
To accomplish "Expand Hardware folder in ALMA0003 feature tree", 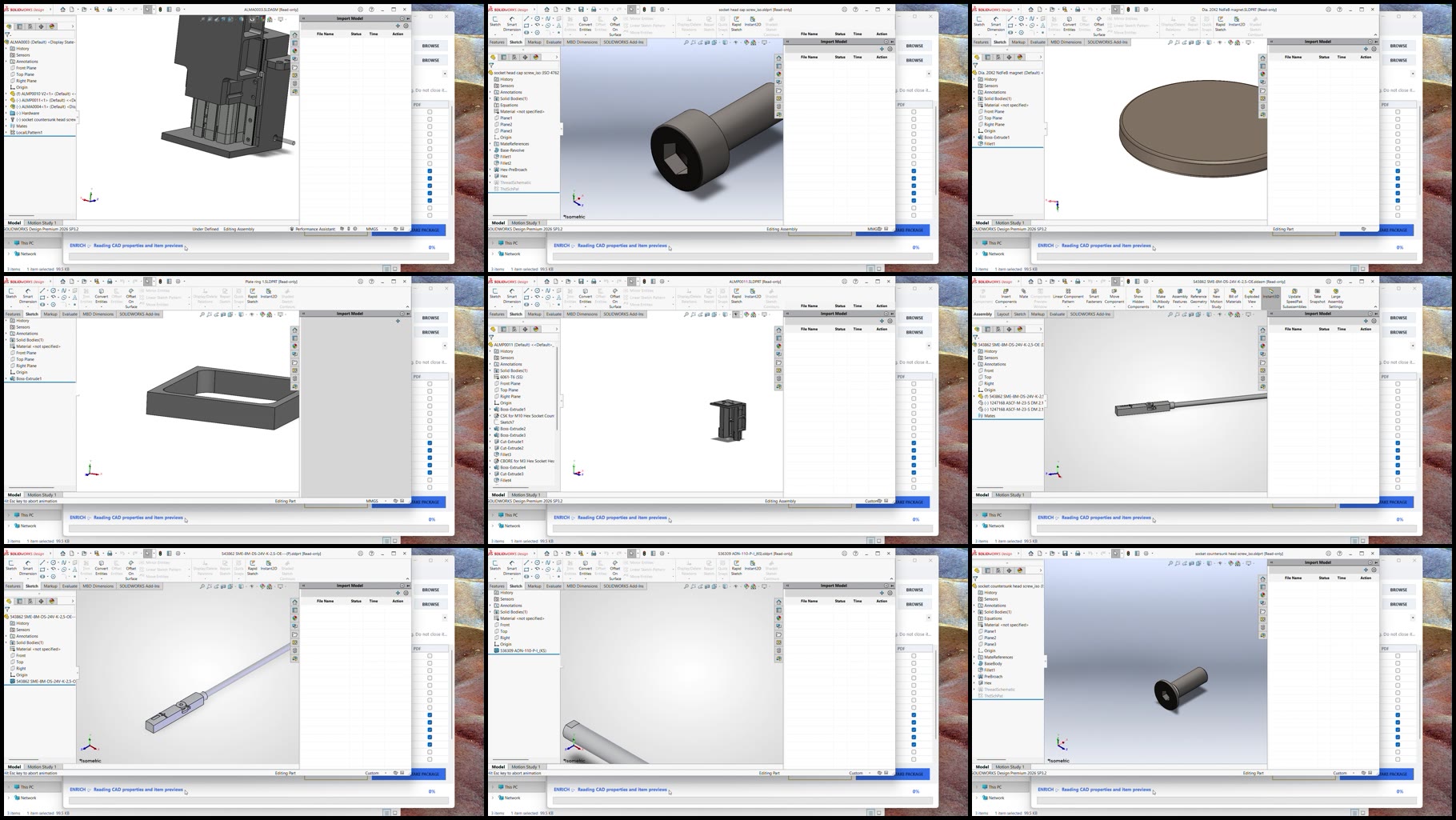I will 6,113.
